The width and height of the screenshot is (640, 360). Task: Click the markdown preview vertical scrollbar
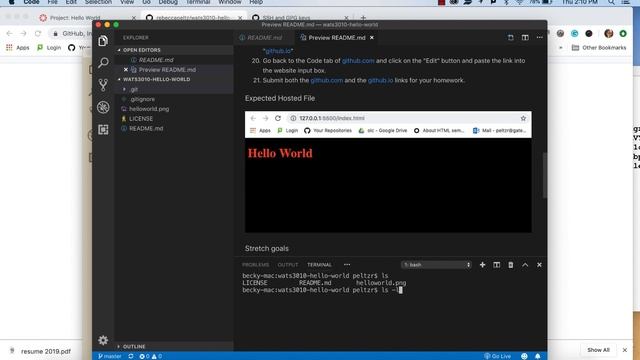click(544, 176)
